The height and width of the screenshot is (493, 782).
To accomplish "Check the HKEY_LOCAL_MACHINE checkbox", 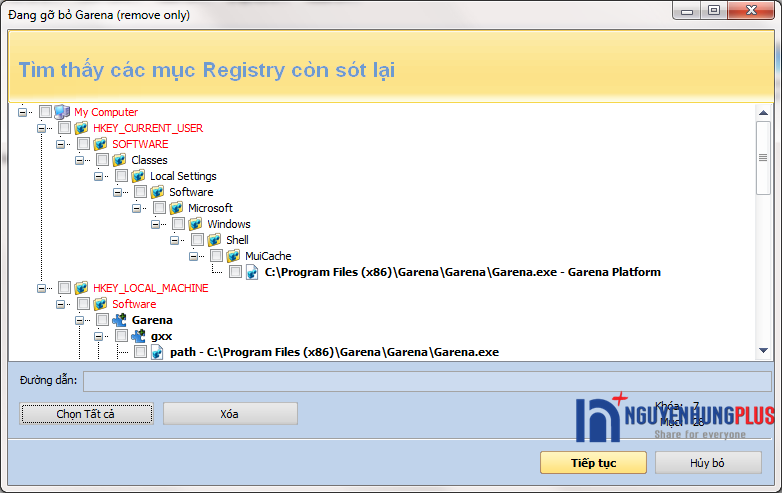I will click(64, 288).
